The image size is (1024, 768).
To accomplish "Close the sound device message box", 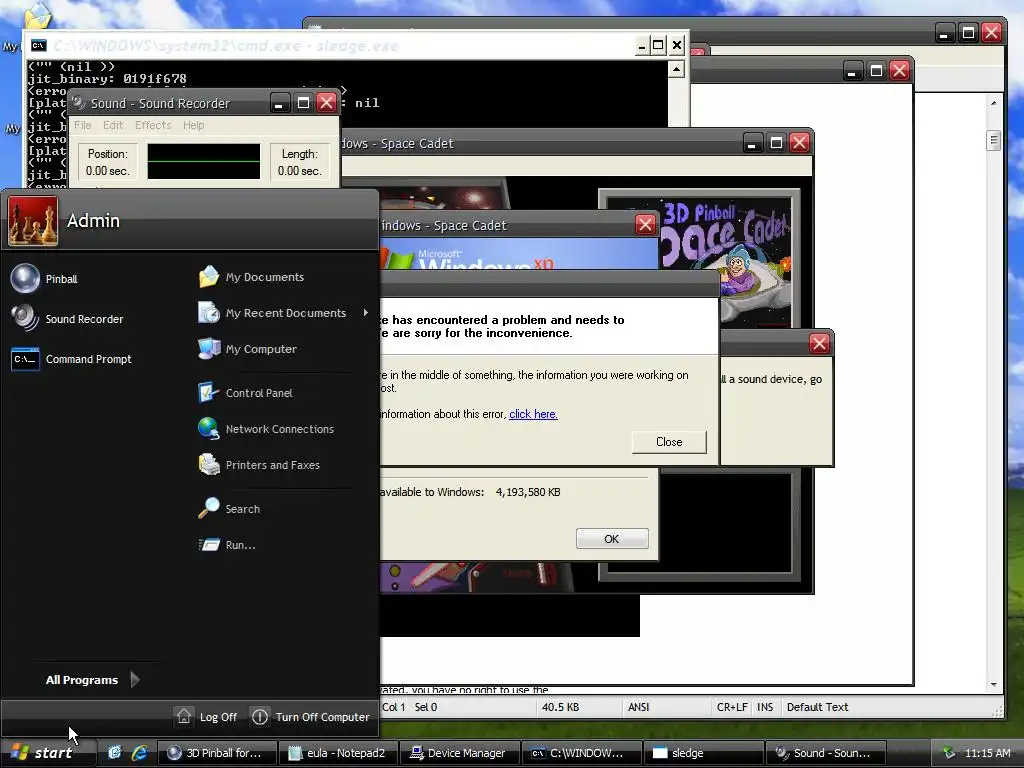I will tap(819, 343).
